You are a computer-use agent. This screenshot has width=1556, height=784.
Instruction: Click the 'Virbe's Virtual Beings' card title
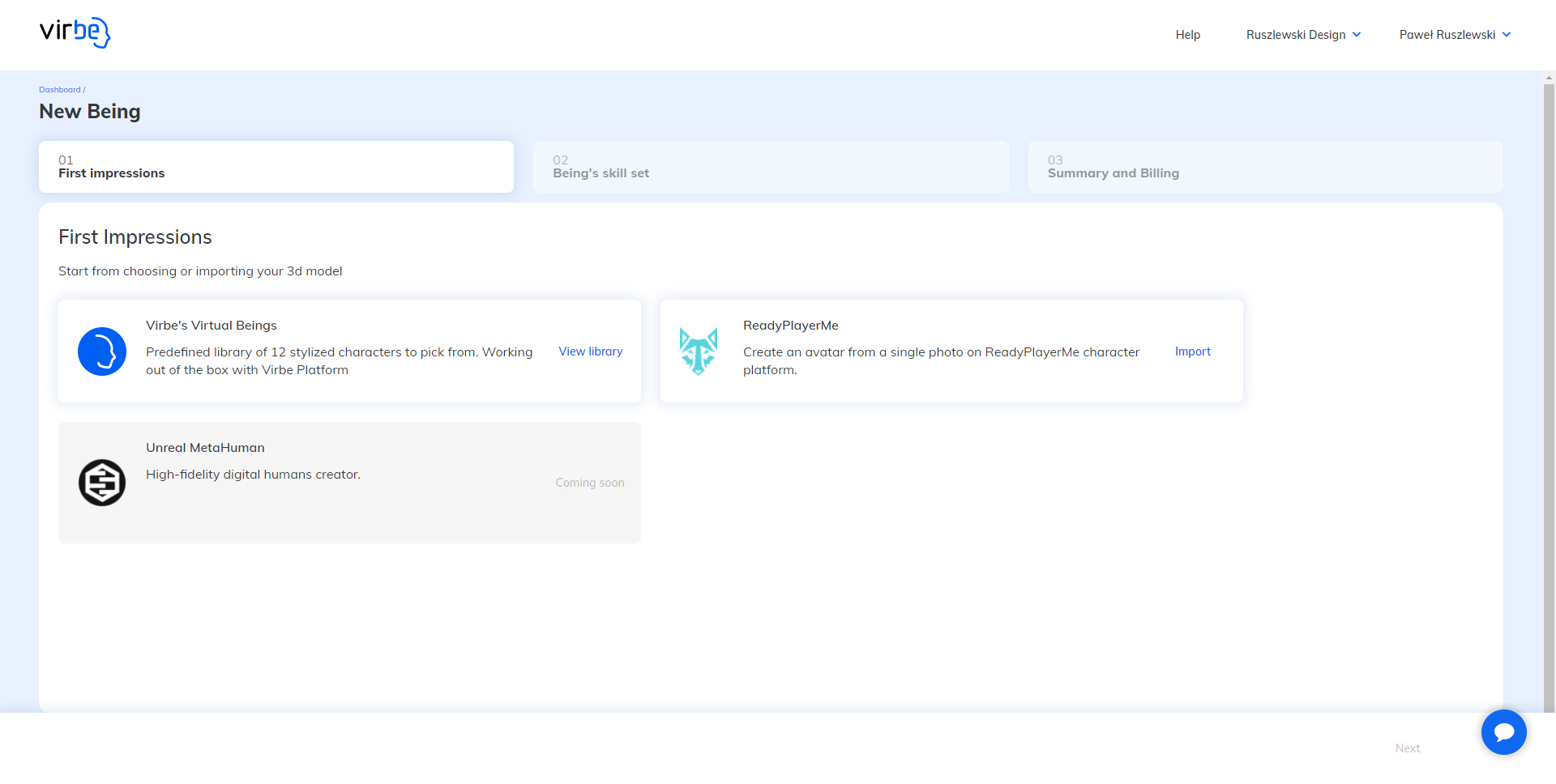212,326
